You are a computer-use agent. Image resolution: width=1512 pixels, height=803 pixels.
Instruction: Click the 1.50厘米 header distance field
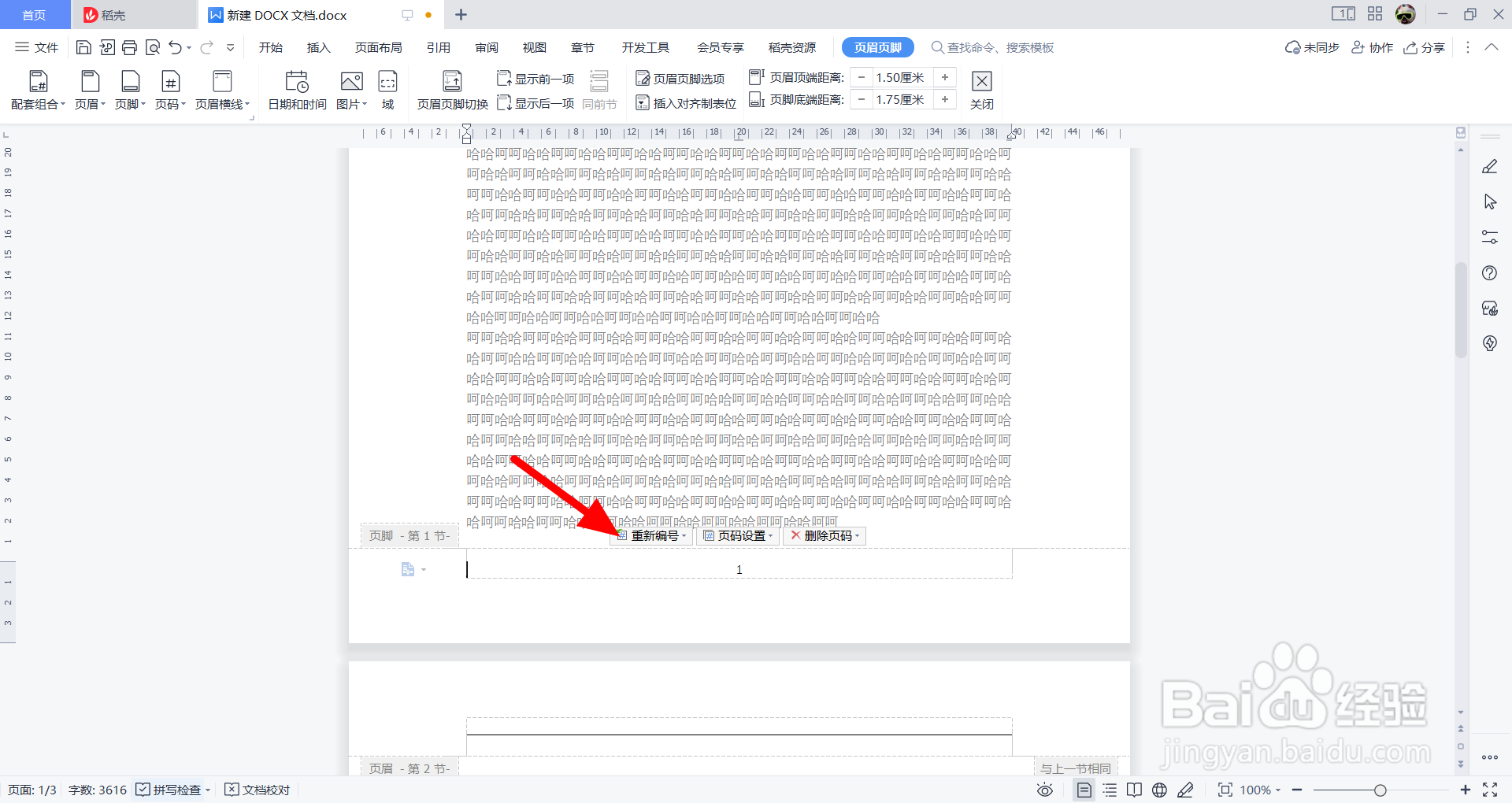click(901, 77)
